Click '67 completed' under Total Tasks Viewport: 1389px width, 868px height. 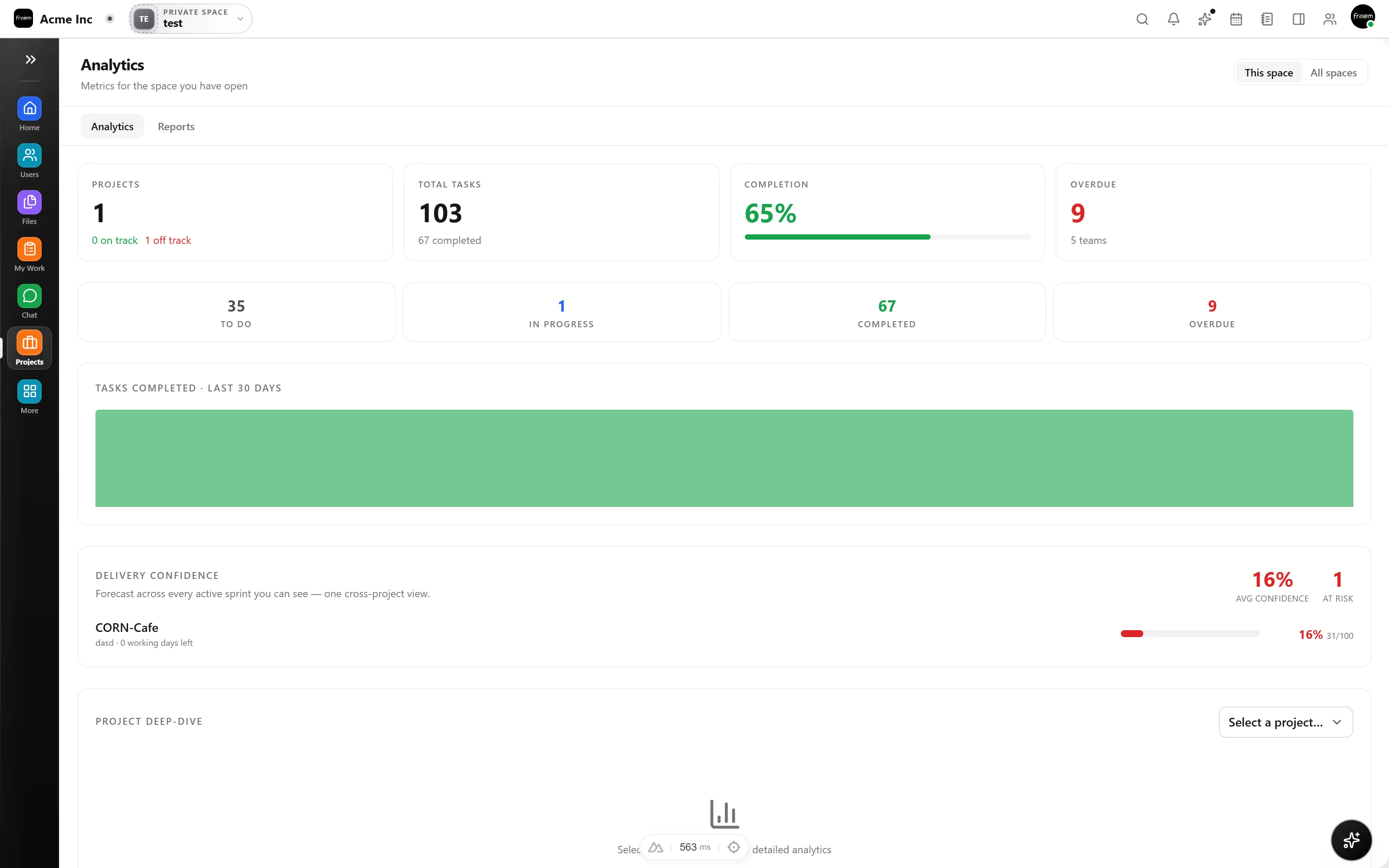(x=449, y=240)
